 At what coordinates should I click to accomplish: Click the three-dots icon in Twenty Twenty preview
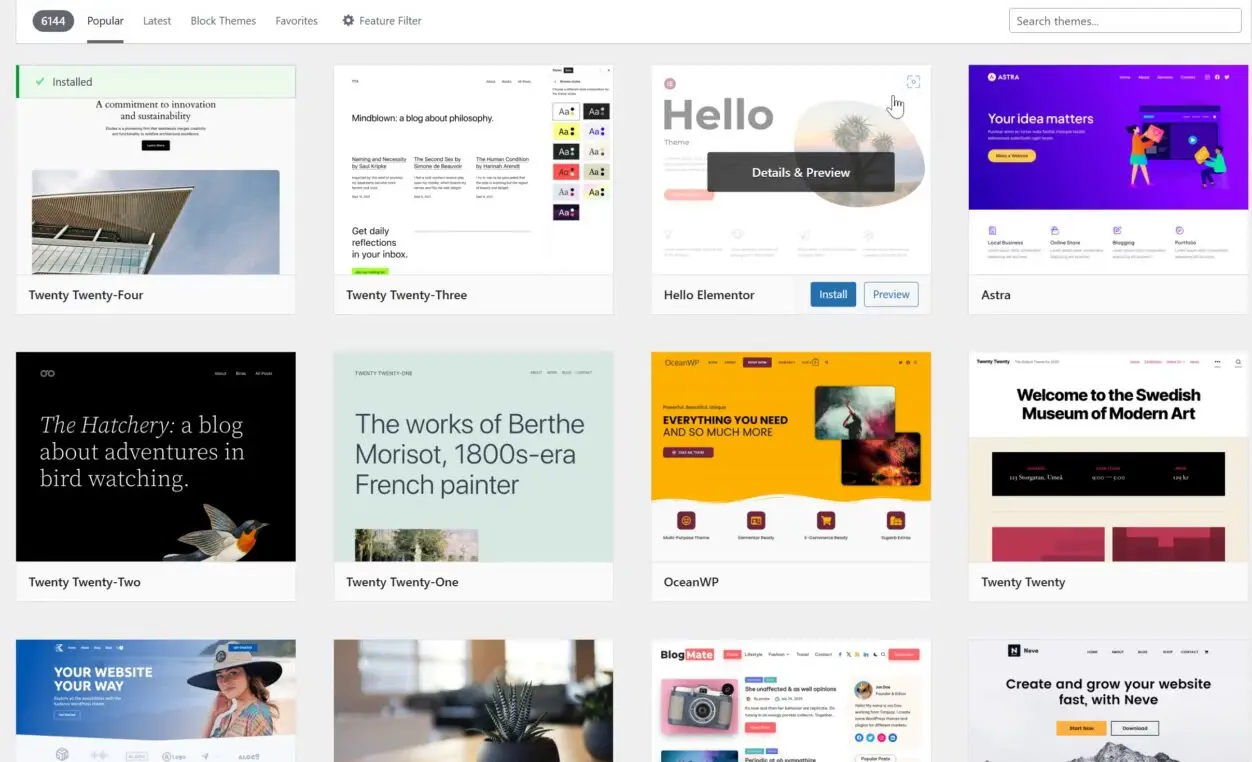coord(1217,362)
